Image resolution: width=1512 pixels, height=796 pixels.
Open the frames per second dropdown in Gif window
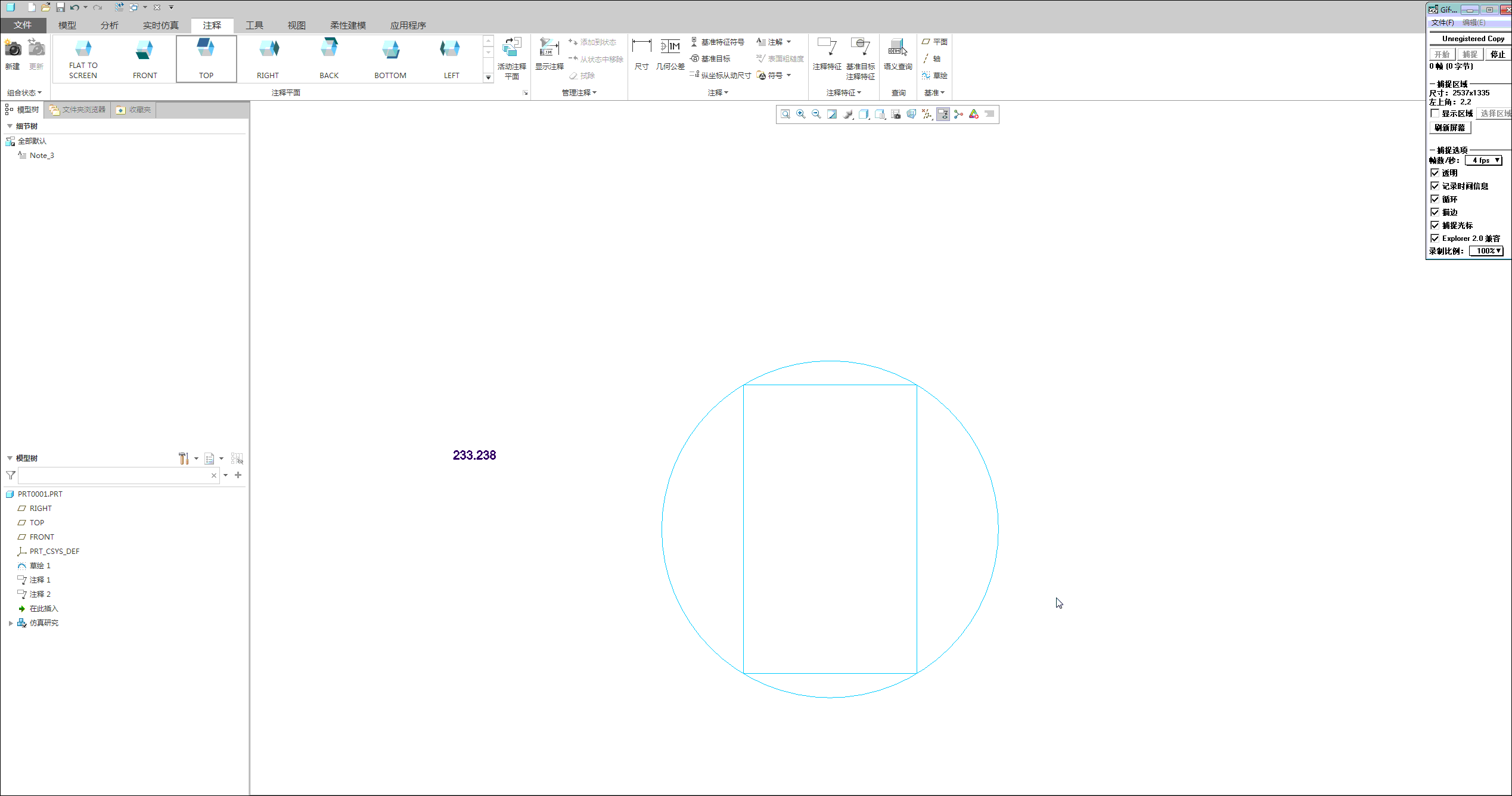click(x=1483, y=160)
